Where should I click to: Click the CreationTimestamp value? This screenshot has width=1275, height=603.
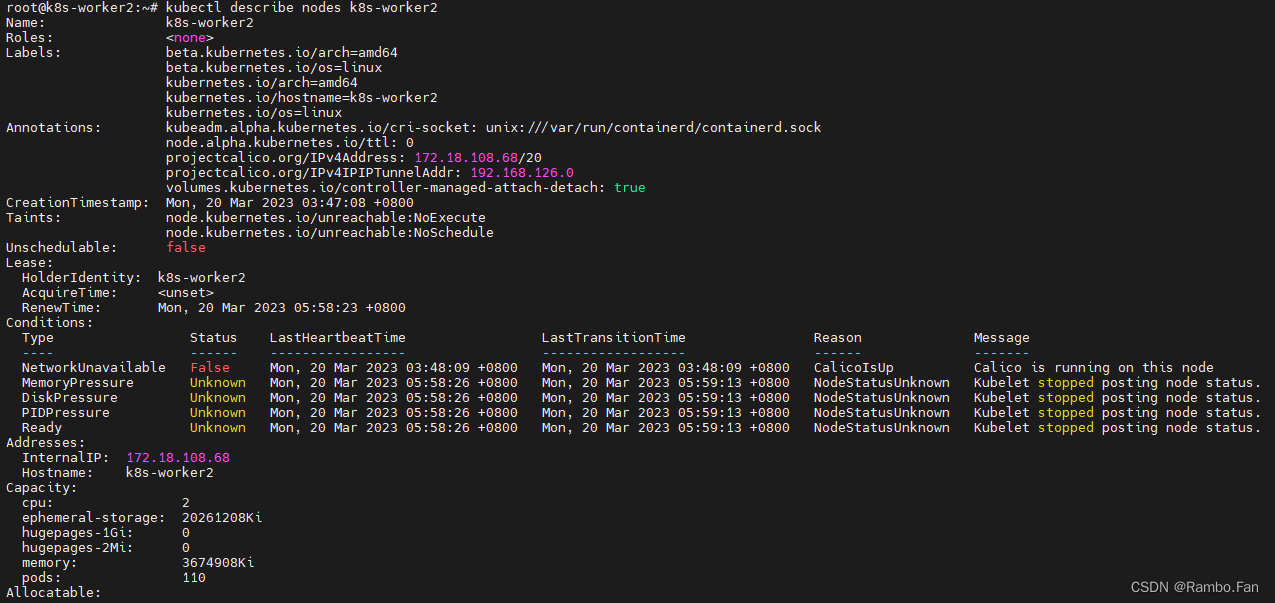[290, 202]
